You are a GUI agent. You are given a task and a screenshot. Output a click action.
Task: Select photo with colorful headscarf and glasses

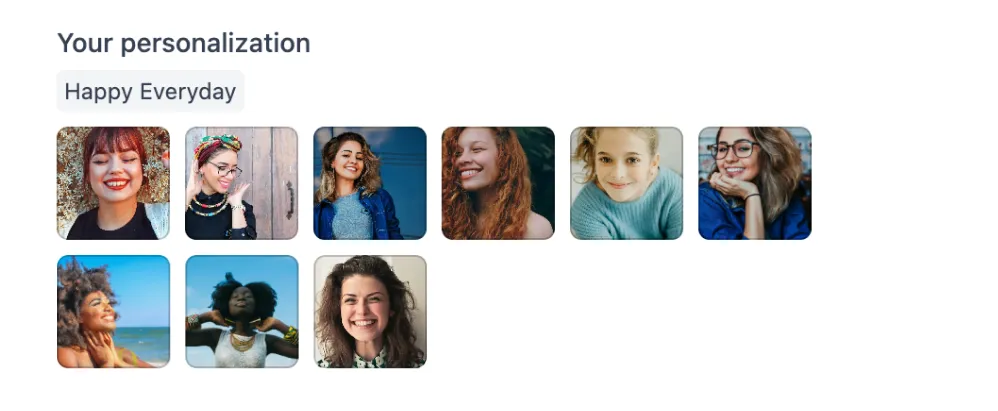(242, 183)
